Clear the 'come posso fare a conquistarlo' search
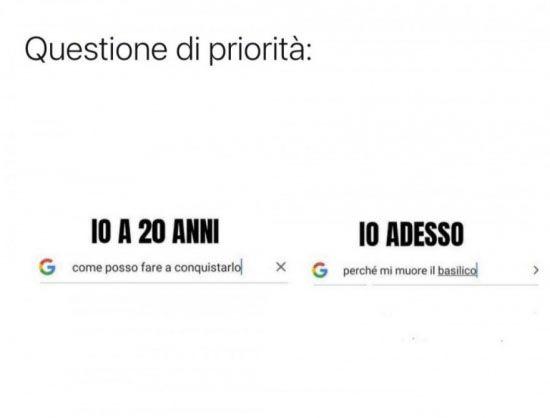This screenshot has height=418, width=550. click(281, 267)
